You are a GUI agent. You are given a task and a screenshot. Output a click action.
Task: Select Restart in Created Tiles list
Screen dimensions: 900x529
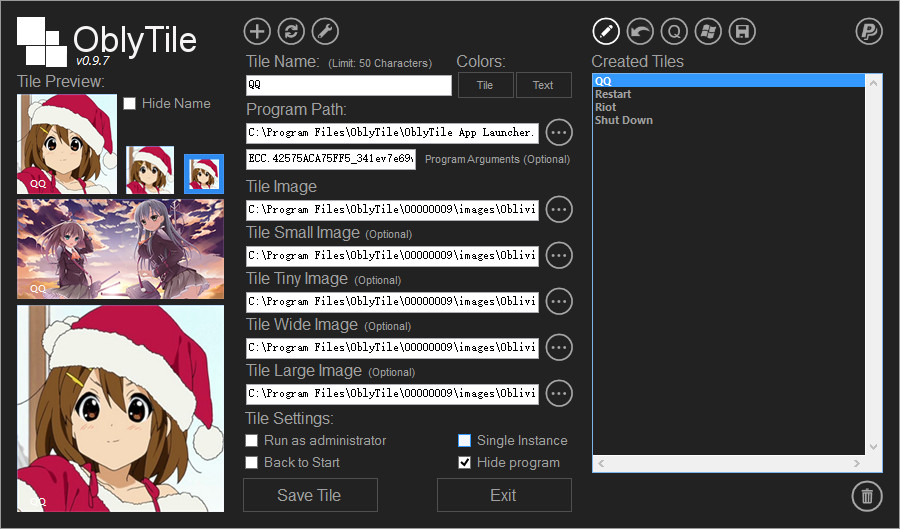[x=613, y=94]
